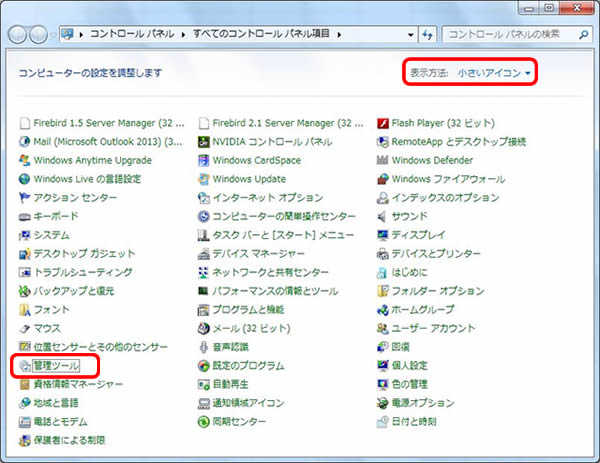Open Firebird 2.1 Server Manager link
Image resolution: width=600 pixels, height=463 pixels.
coord(288,123)
